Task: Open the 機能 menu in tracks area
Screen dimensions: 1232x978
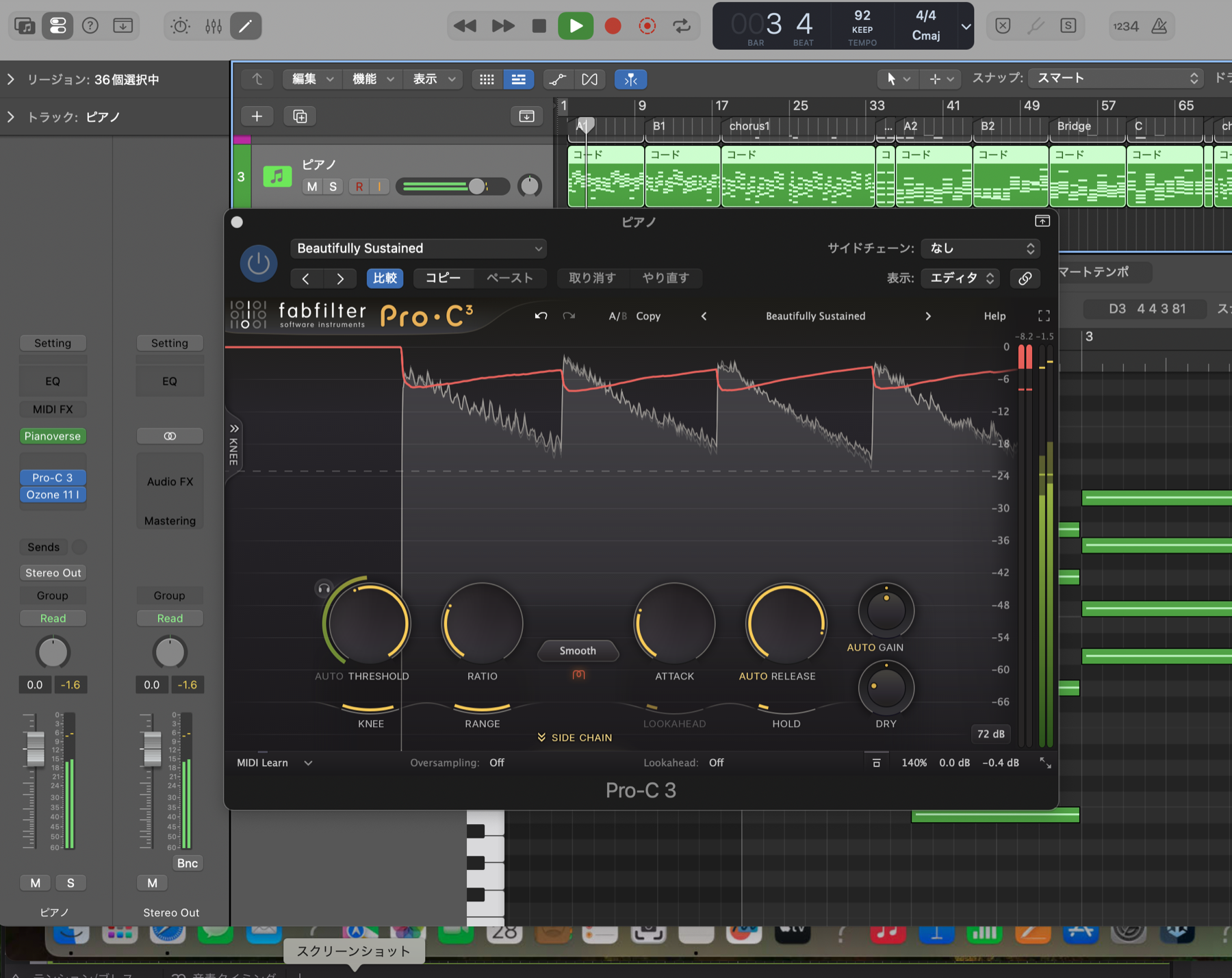Action: tap(372, 79)
